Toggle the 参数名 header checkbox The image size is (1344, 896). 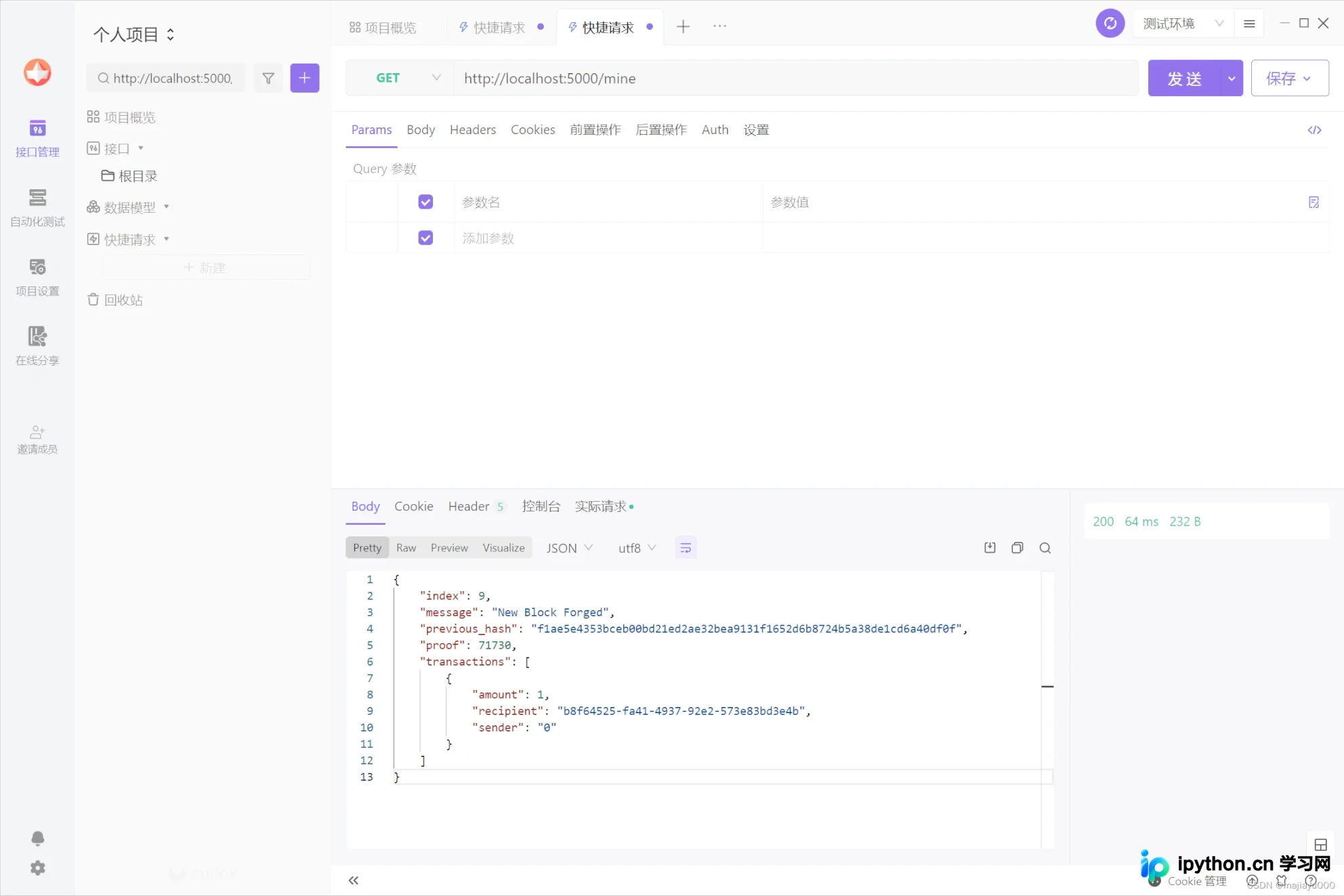(425, 202)
